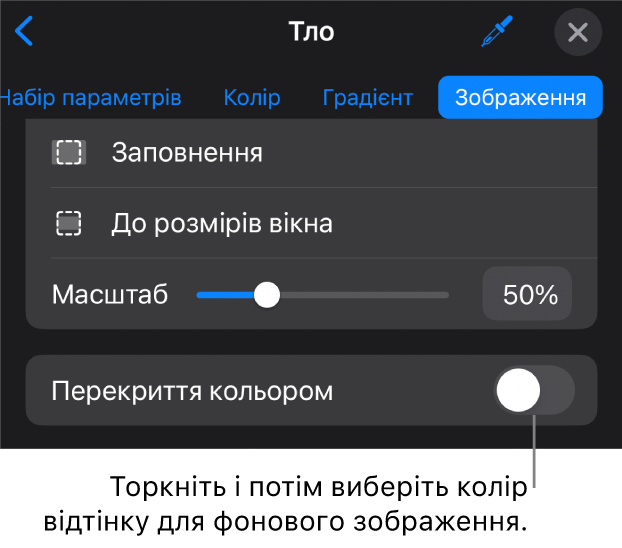The width and height of the screenshot is (622, 548).
Task: Click the highlighted Зображення tab
Action: [x=520, y=97]
